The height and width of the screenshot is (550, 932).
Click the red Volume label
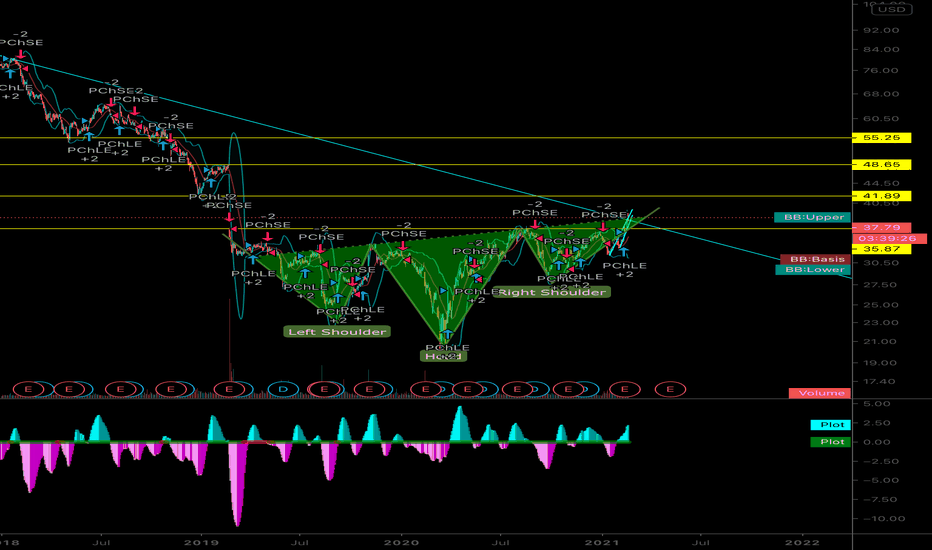pos(820,393)
